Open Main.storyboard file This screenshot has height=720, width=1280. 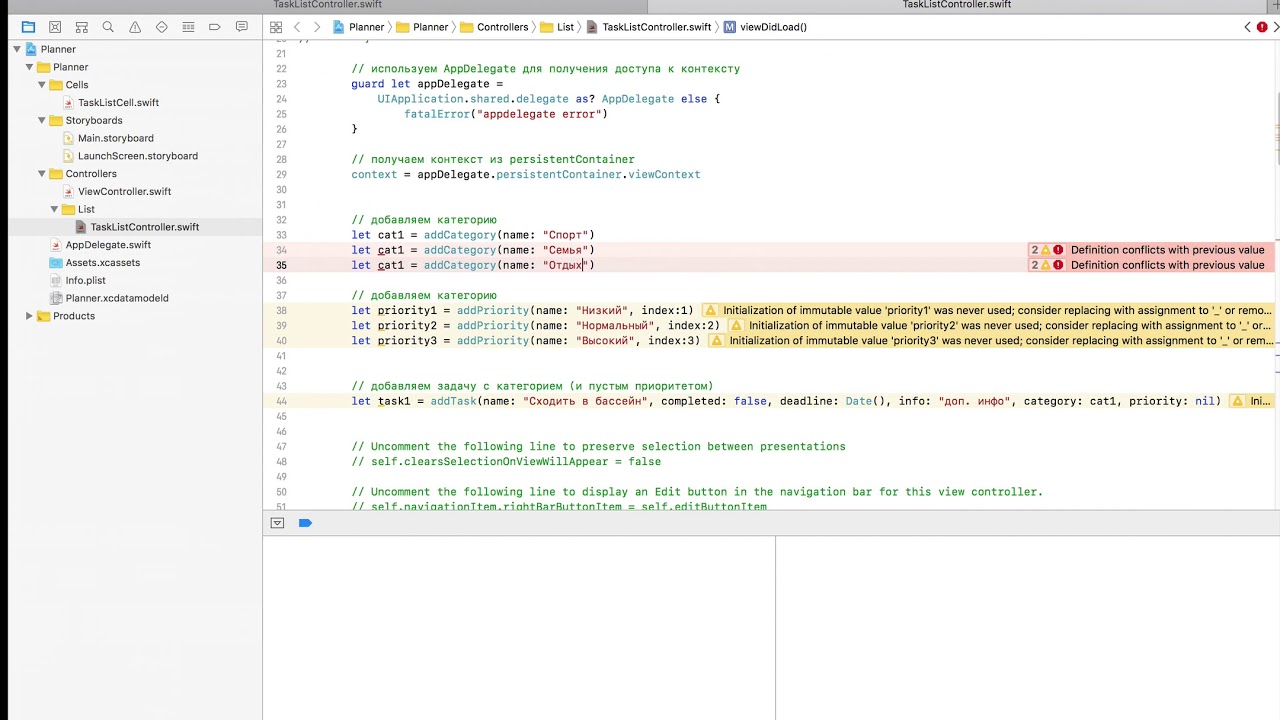point(115,138)
